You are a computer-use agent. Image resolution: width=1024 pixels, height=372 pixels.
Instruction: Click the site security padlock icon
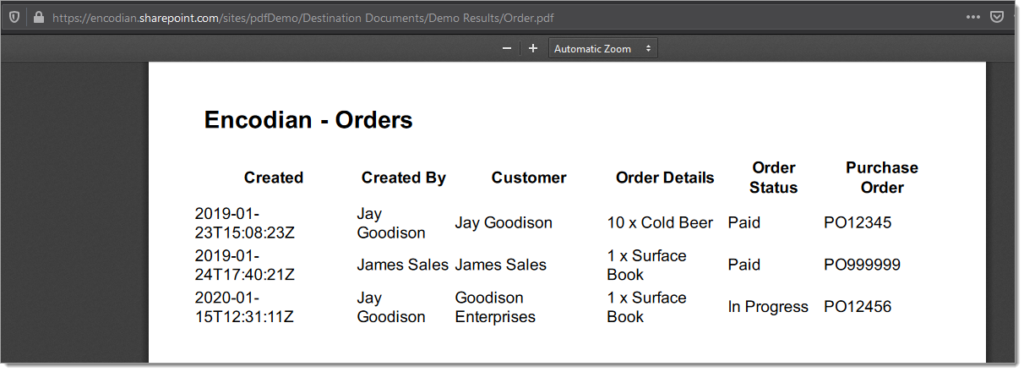pos(39,18)
